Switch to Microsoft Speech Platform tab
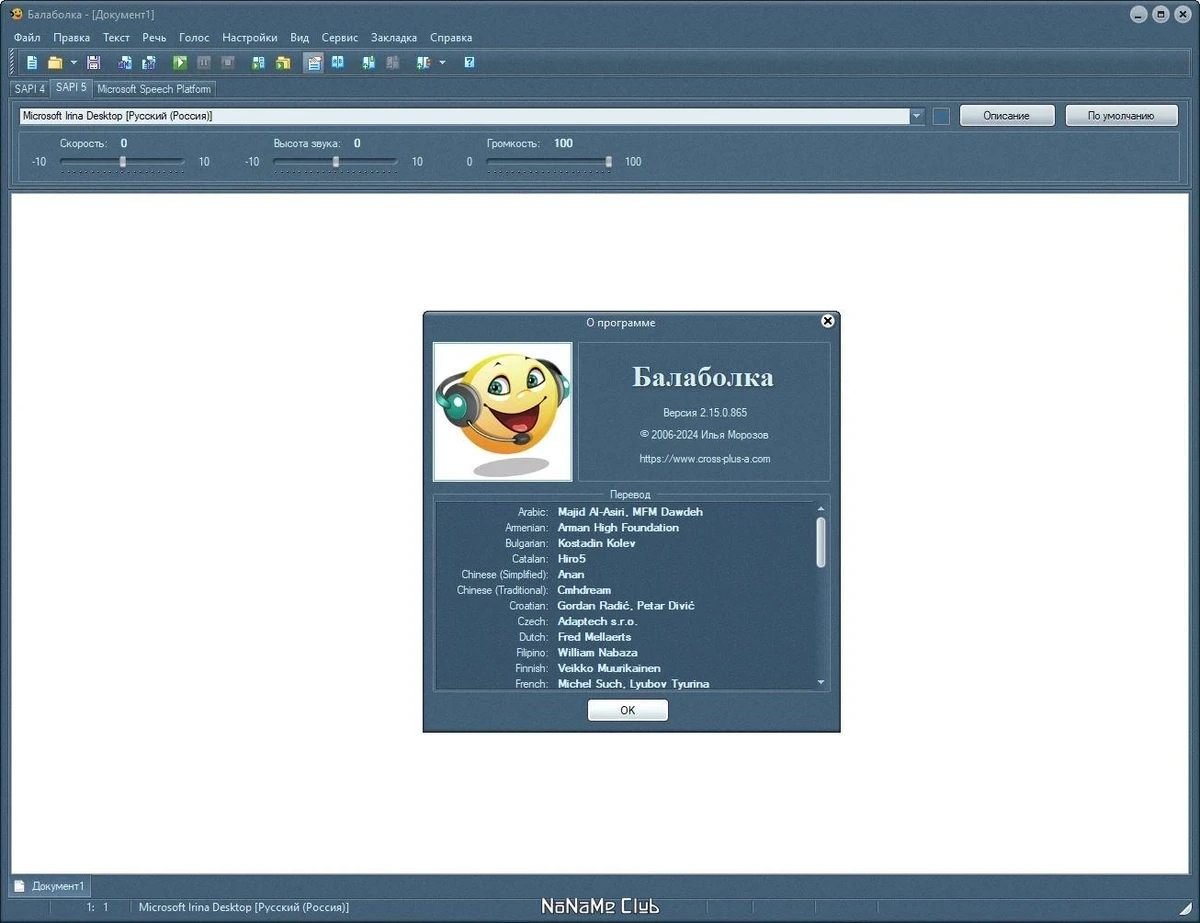 pos(154,89)
